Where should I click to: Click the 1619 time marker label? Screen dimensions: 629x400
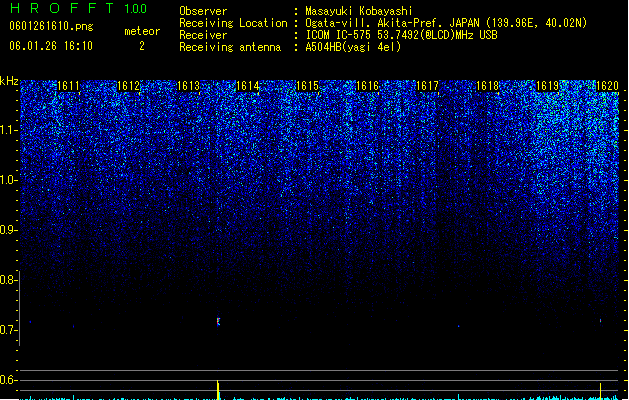(548, 86)
